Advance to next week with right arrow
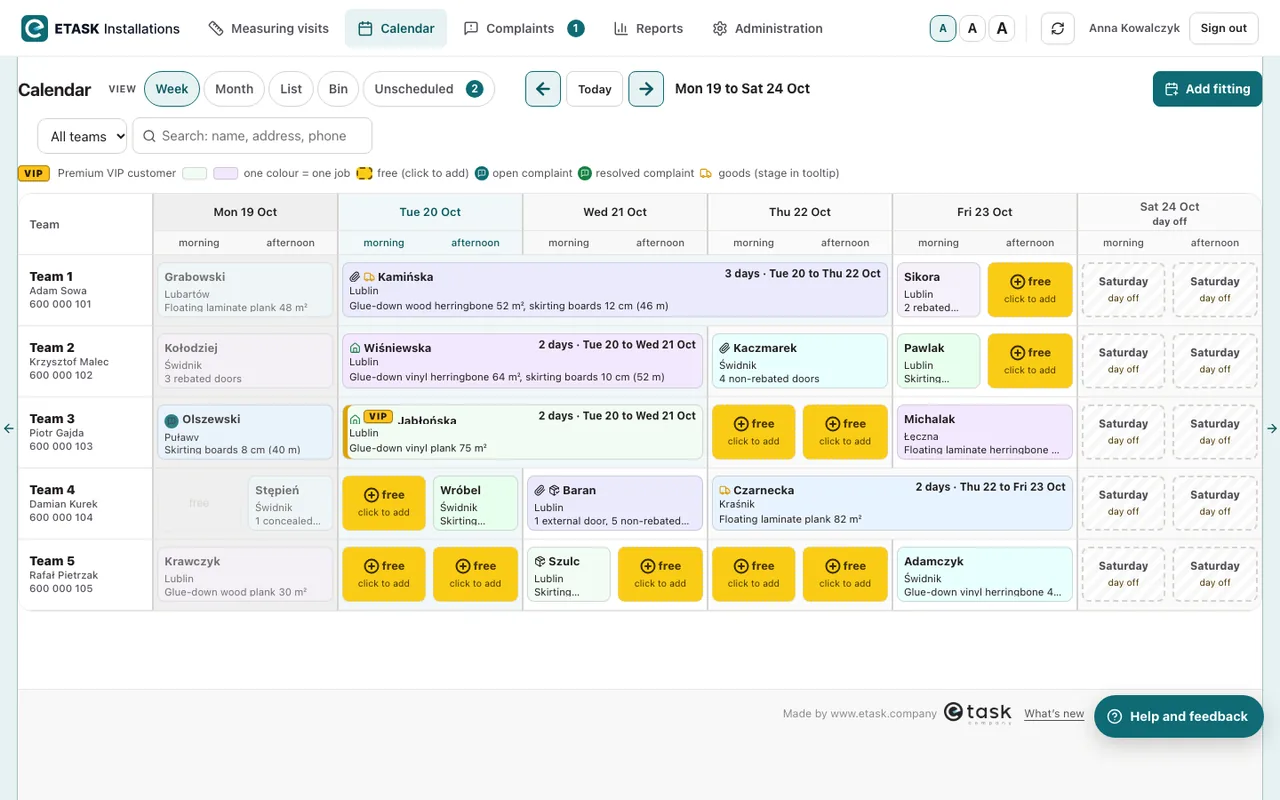The width and height of the screenshot is (1280, 800). tap(646, 89)
